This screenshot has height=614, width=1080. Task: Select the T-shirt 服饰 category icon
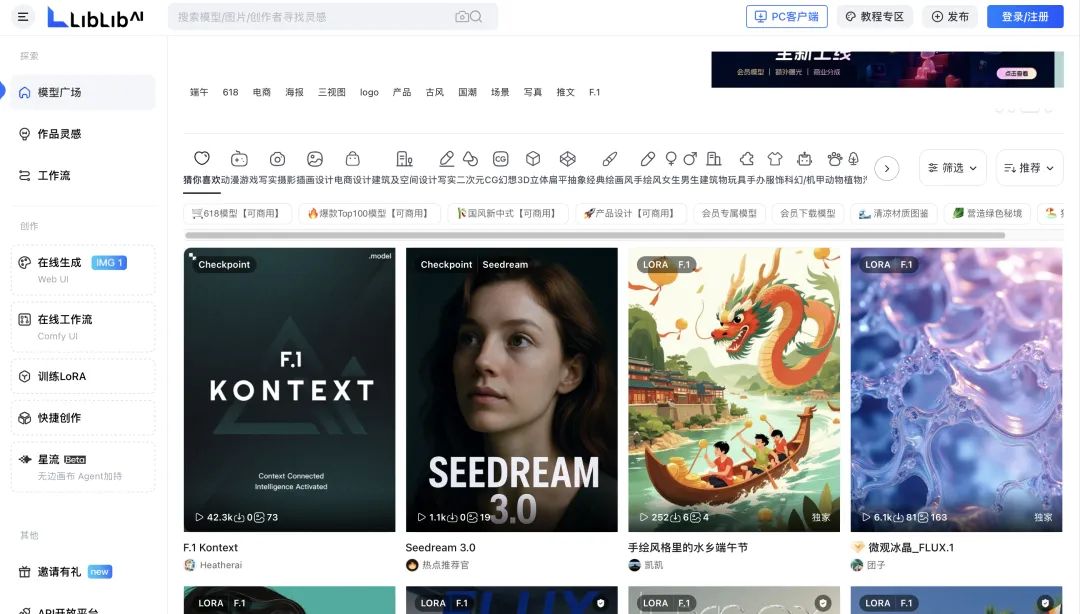click(x=775, y=159)
